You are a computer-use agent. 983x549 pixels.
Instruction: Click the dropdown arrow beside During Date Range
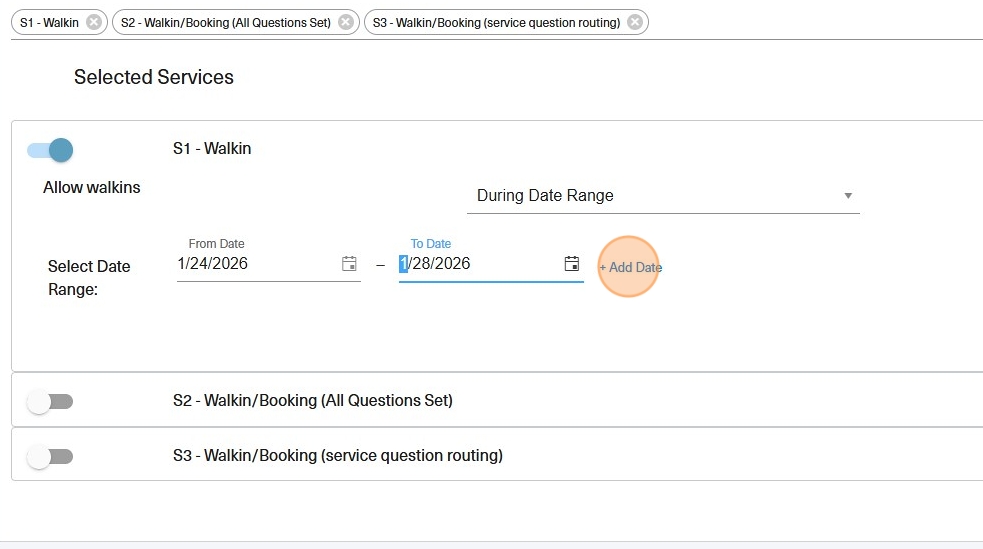[848, 196]
